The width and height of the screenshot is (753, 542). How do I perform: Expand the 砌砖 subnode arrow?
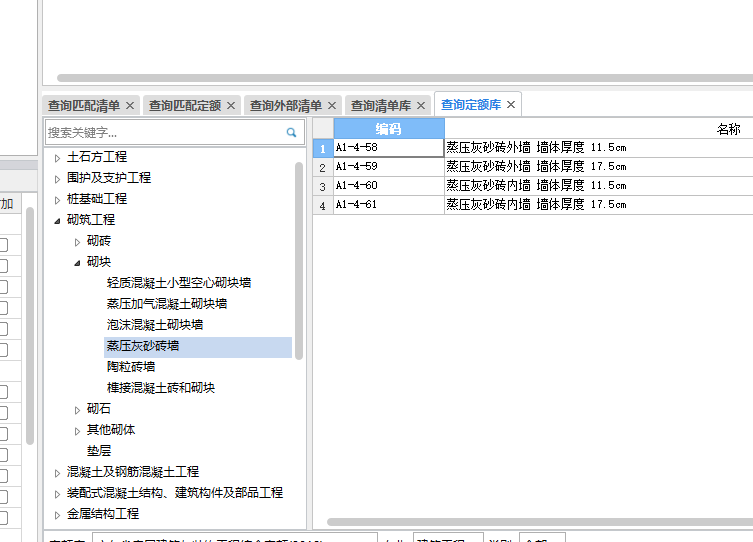click(77, 242)
